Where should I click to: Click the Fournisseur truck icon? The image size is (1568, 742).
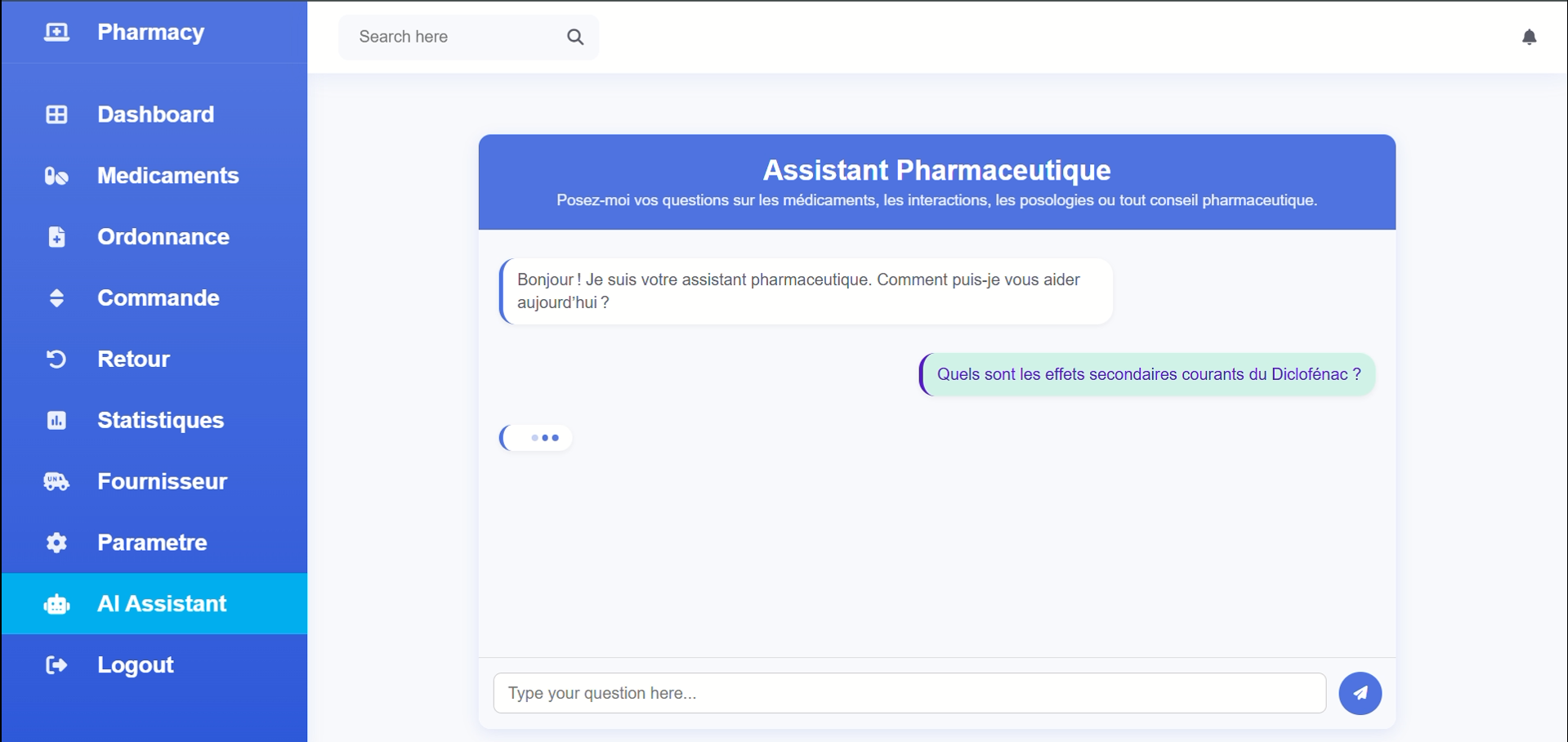coord(56,481)
